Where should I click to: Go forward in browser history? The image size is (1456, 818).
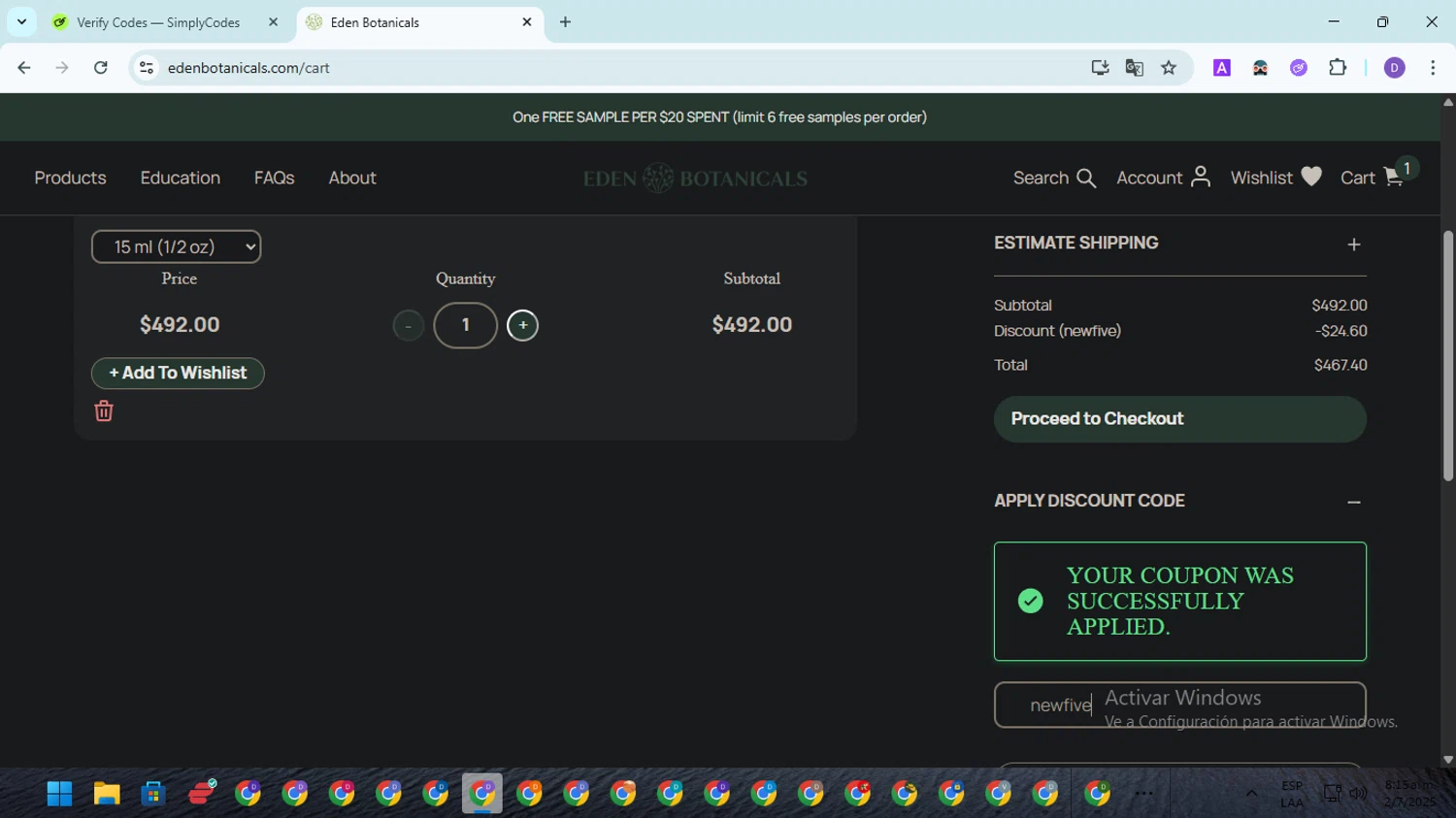tap(62, 68)
